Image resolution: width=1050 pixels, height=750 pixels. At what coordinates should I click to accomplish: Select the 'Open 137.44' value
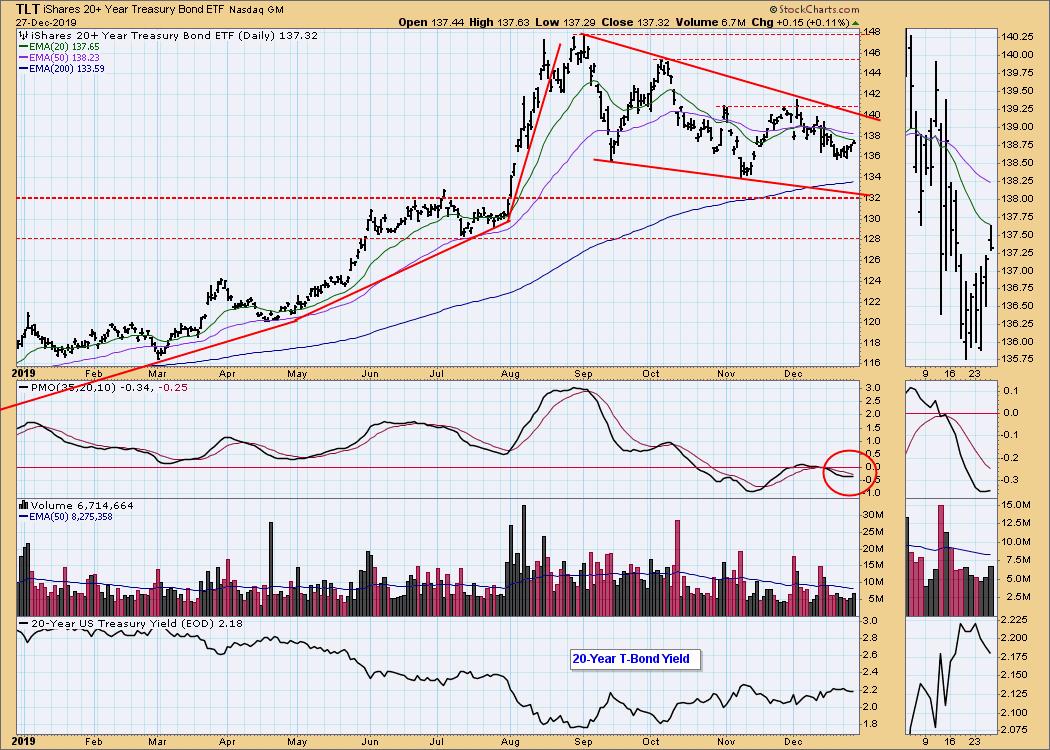[429, 22]
